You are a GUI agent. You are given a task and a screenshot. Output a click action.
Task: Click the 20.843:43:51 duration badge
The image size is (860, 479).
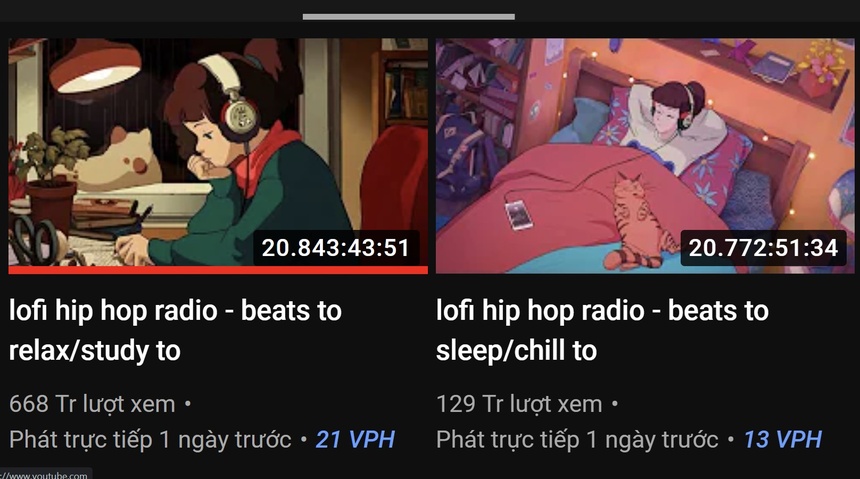pos(336,248)
